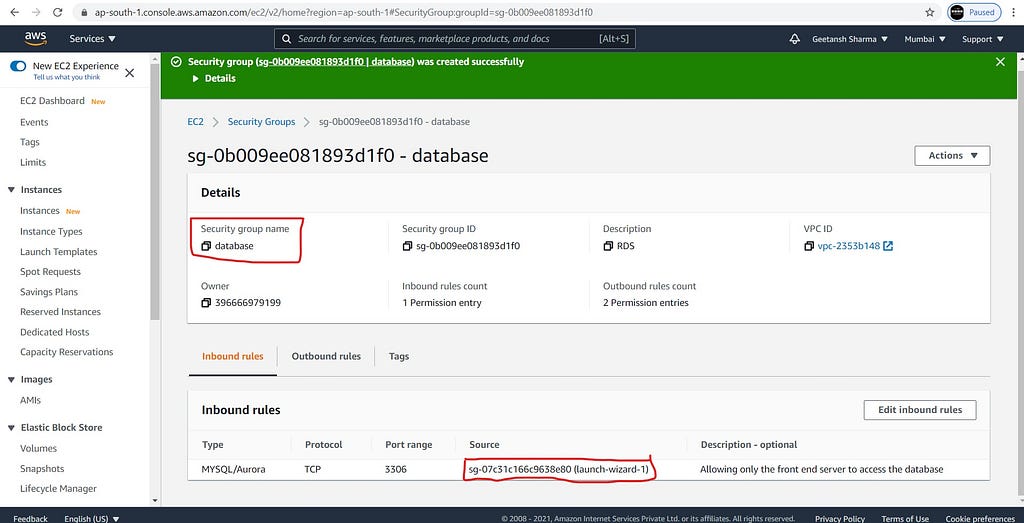1024x523 pixels.
Task: Click the security group link in banner
Action: [x=335, y=62]
